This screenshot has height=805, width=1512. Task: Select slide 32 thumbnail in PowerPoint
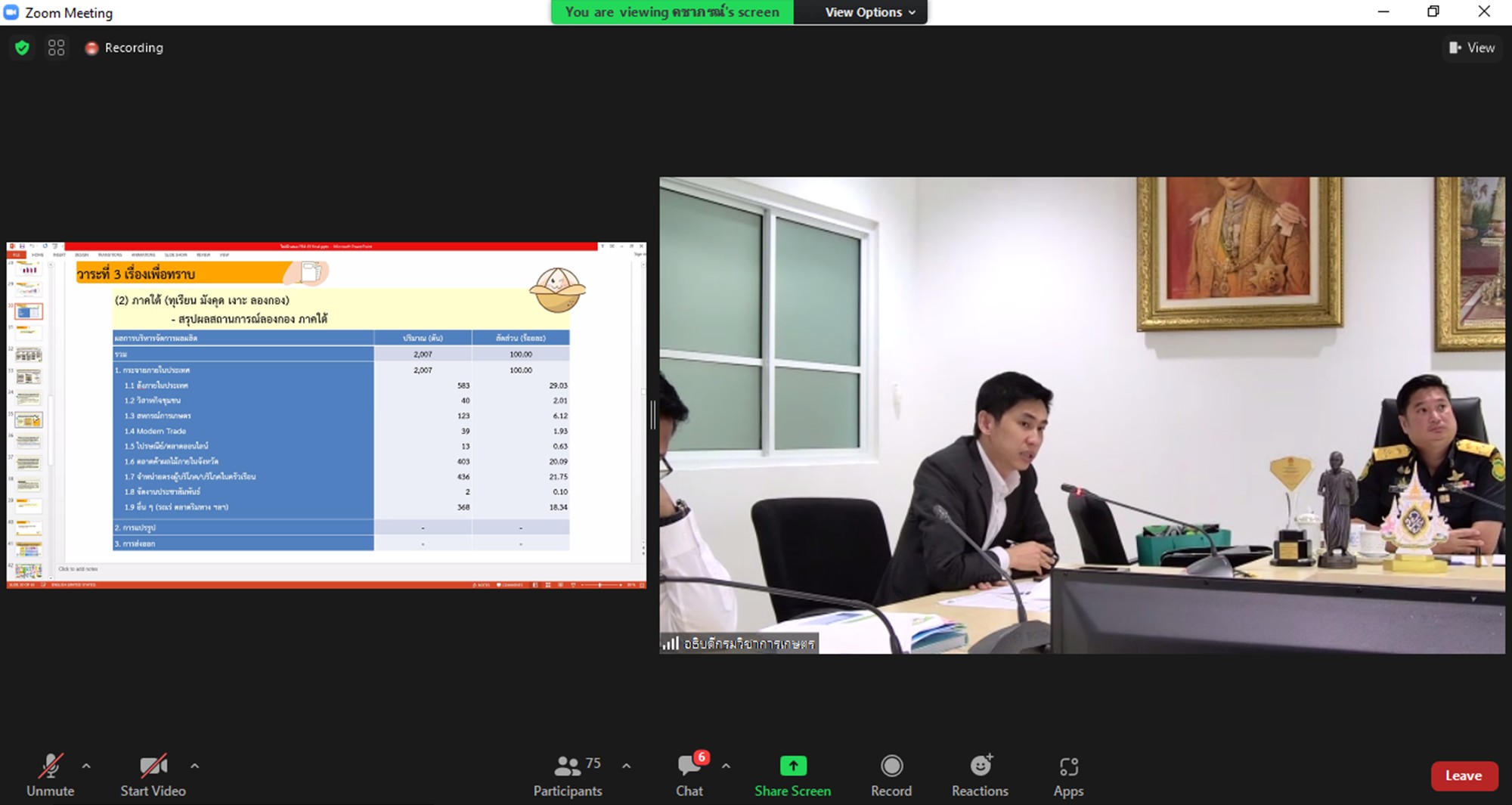point(29,355)
